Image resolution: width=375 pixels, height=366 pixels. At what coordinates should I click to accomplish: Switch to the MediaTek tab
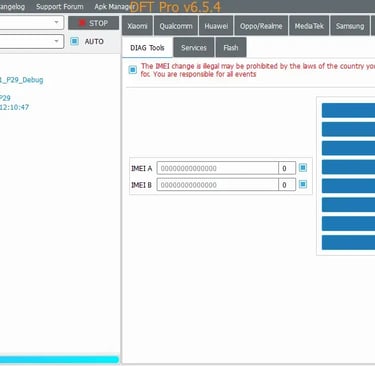coord(309,26)
